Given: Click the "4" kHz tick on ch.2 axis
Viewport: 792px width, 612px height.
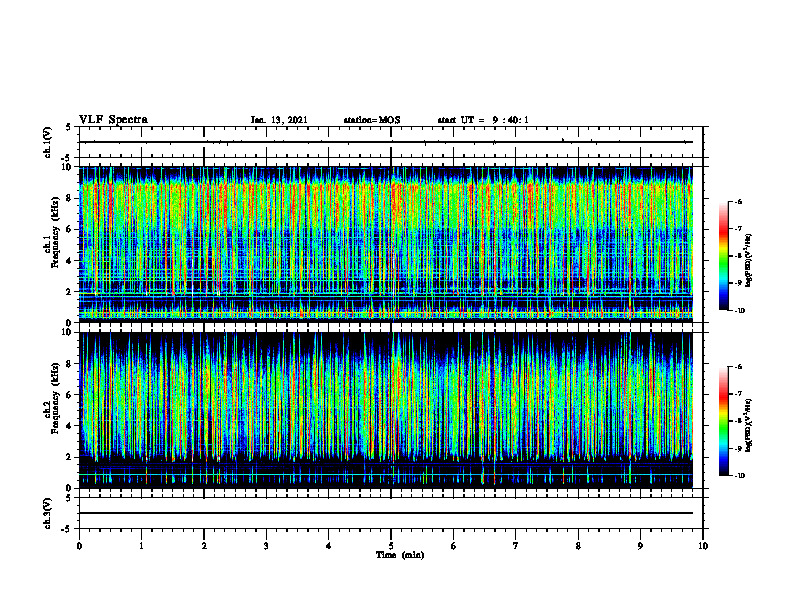Looking at the screenshot, I should click(70, 426).
